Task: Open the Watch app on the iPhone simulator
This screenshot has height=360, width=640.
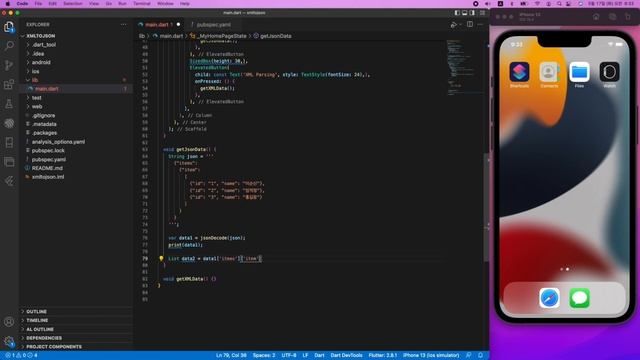Action: 609,72
